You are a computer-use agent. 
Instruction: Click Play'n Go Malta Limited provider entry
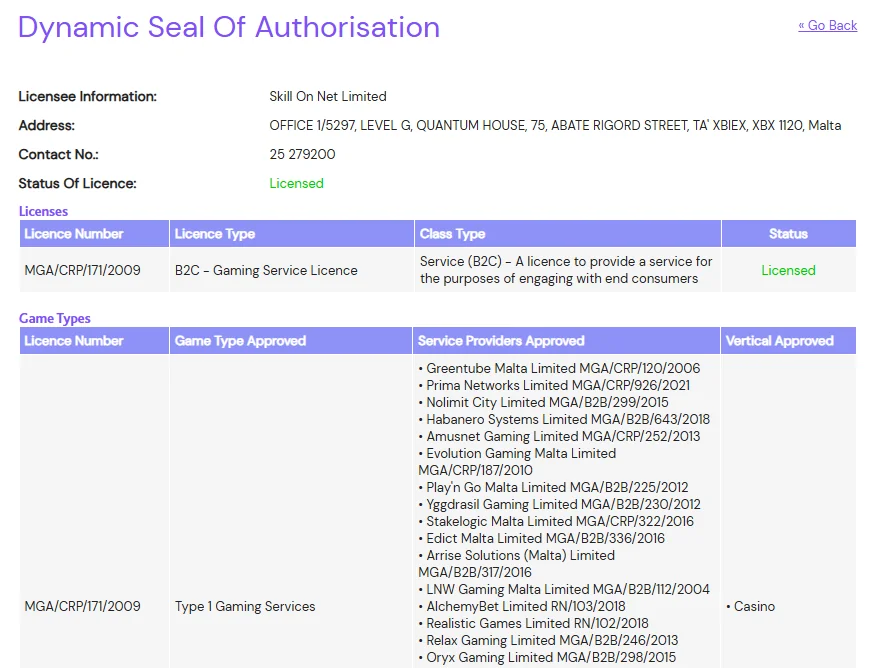553,487
